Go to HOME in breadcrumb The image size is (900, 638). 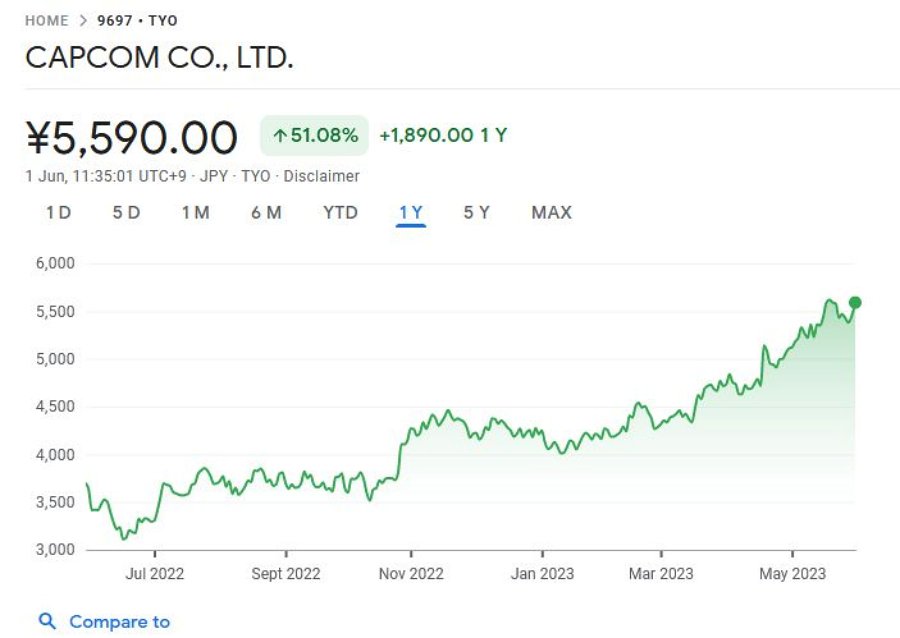46,21
